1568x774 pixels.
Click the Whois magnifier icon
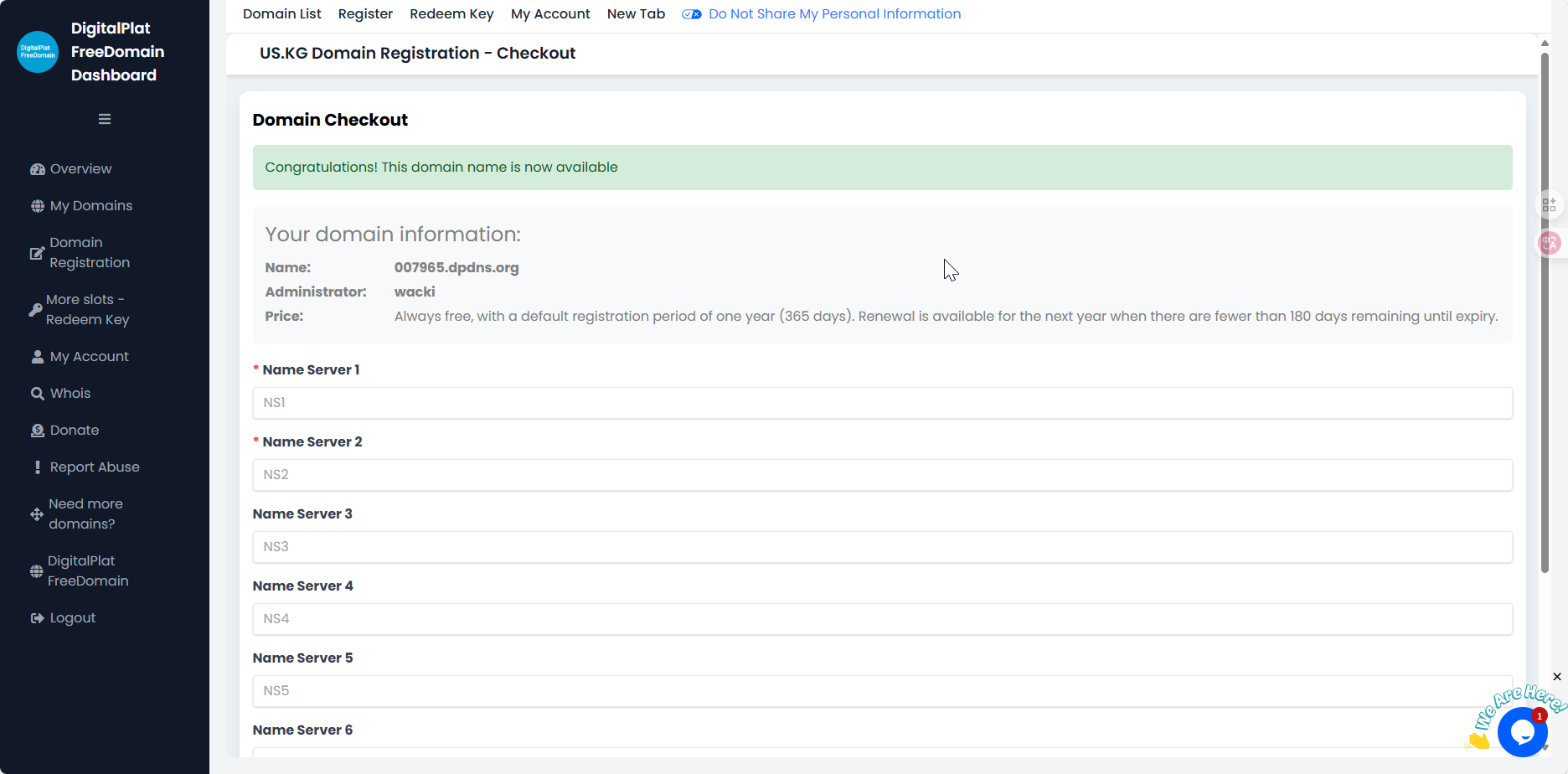pos(38,394)
